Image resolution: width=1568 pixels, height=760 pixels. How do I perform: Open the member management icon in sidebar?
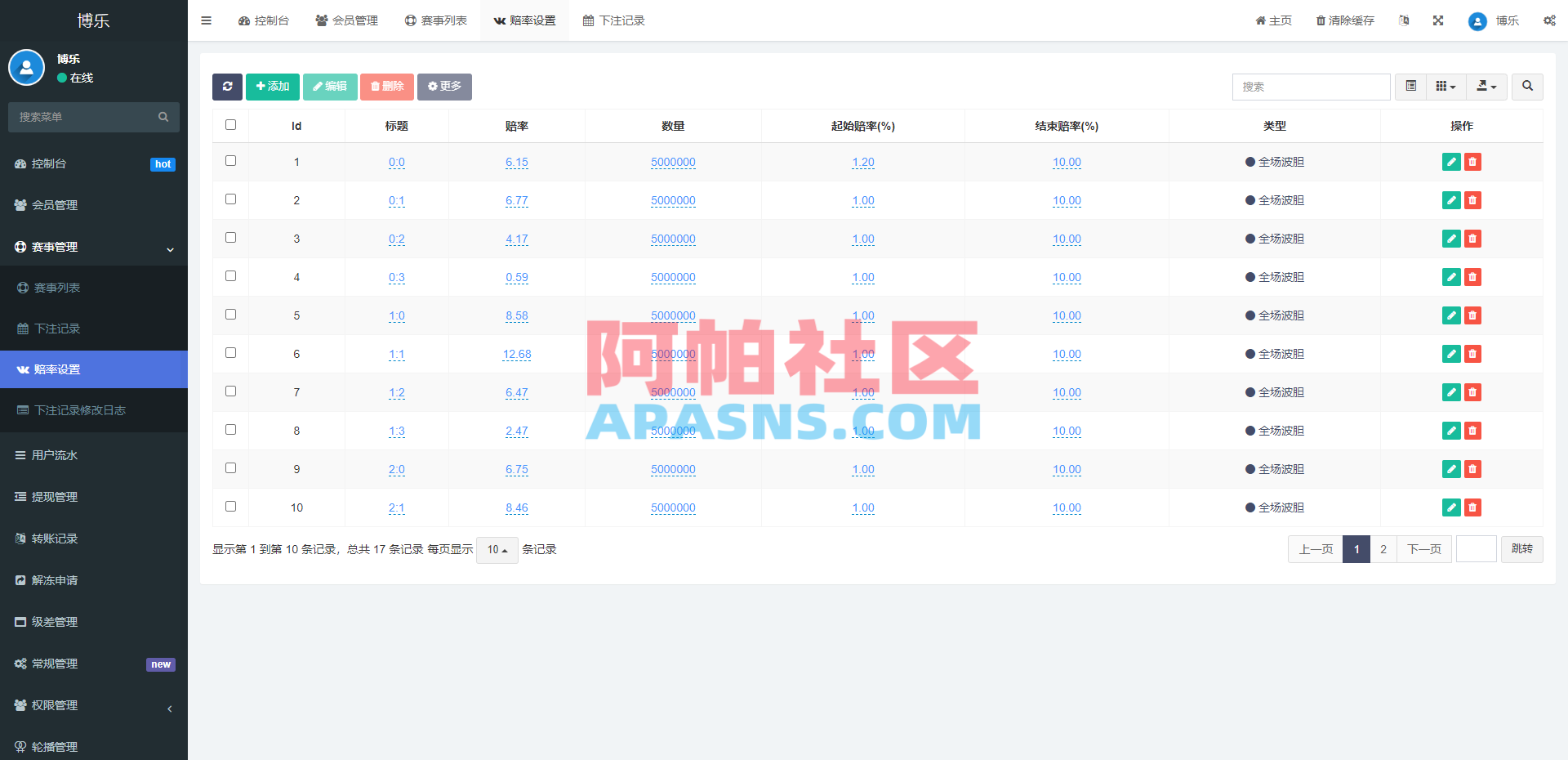point(21,205)
